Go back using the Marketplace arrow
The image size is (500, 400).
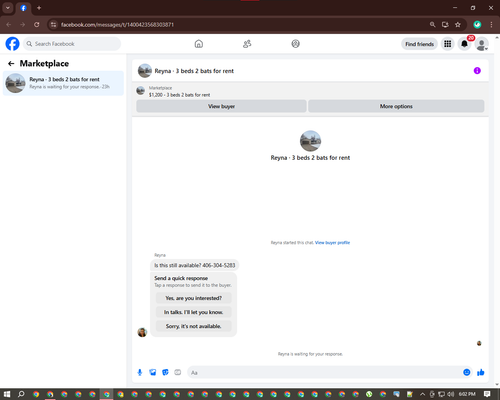click(11, 63)
